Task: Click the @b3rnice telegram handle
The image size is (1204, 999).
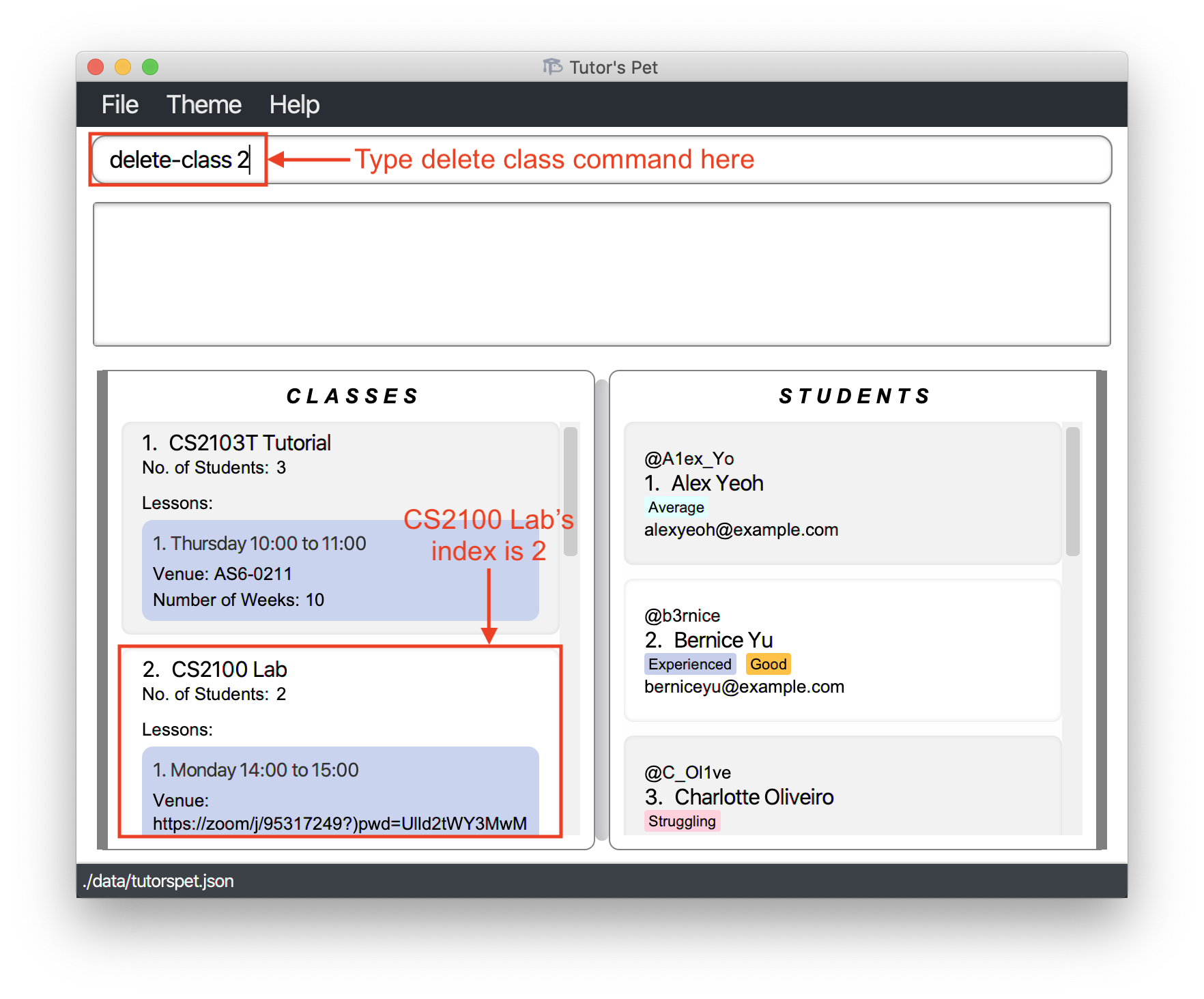Action: click(682, 616)
